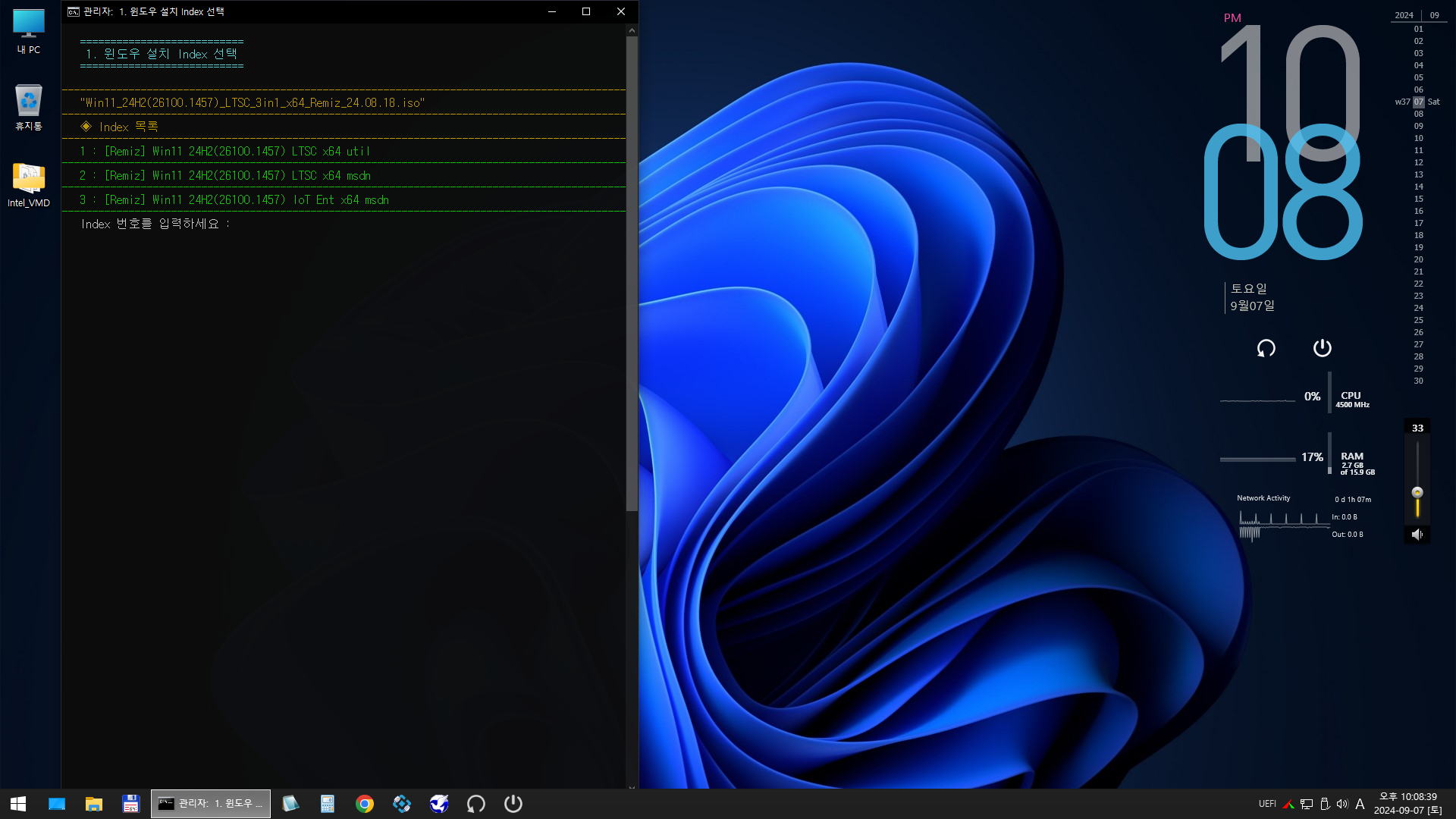This screenshot has height=819, width=1456.
Task: Click the 'Index 번호를 입력하세요' prompt line
Action: tap(155, 224)
